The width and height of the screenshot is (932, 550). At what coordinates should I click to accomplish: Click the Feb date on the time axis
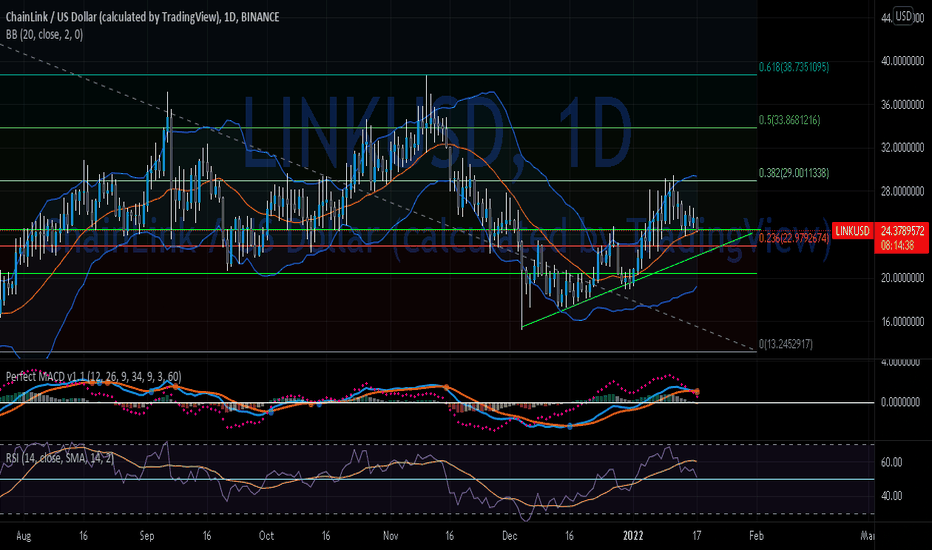pyautogui.click(x=756, y=536)
